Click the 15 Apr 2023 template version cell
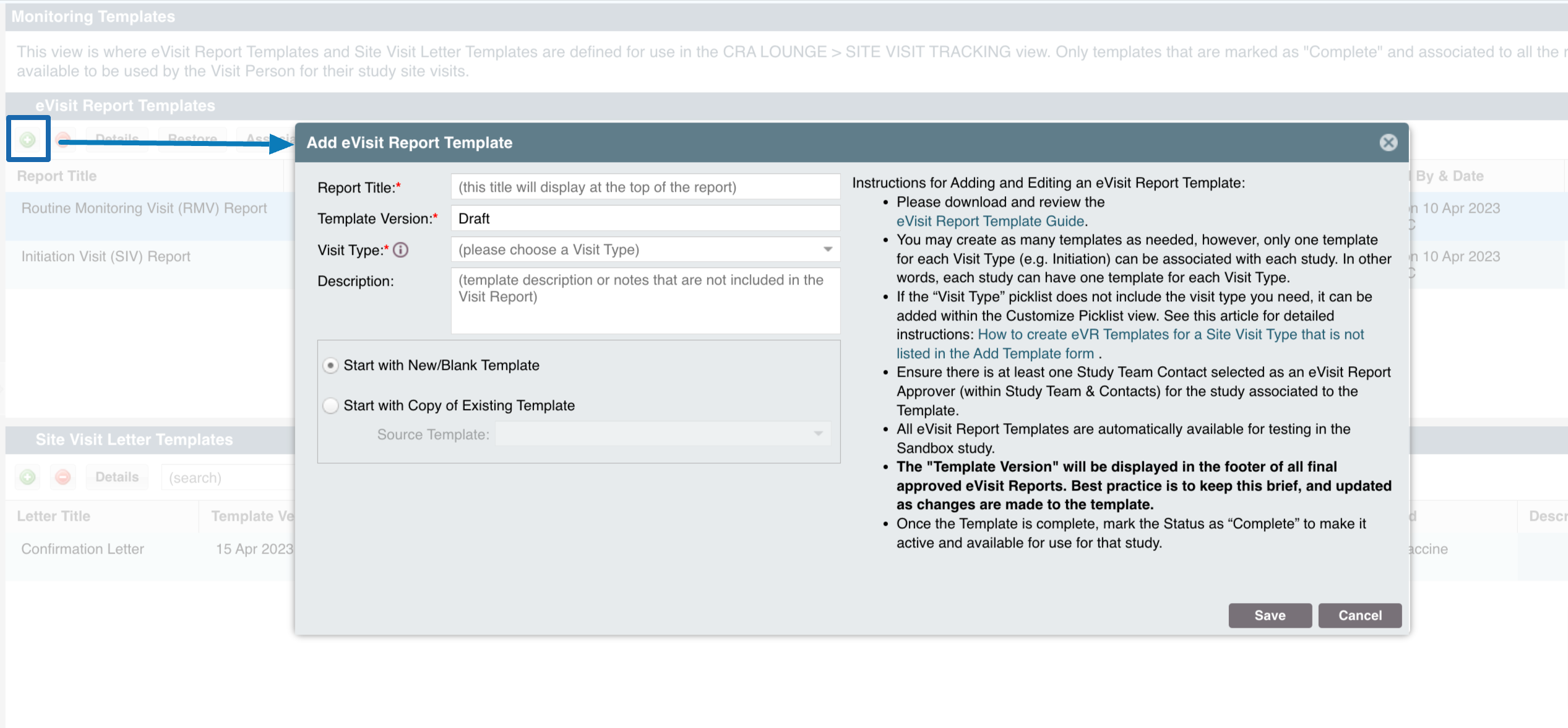1568x728 pixels. [254, 549]
